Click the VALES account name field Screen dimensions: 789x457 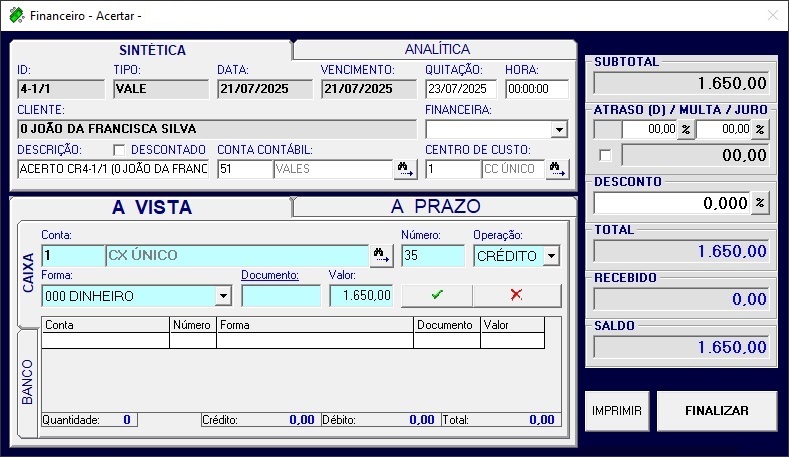click(333, 169)
